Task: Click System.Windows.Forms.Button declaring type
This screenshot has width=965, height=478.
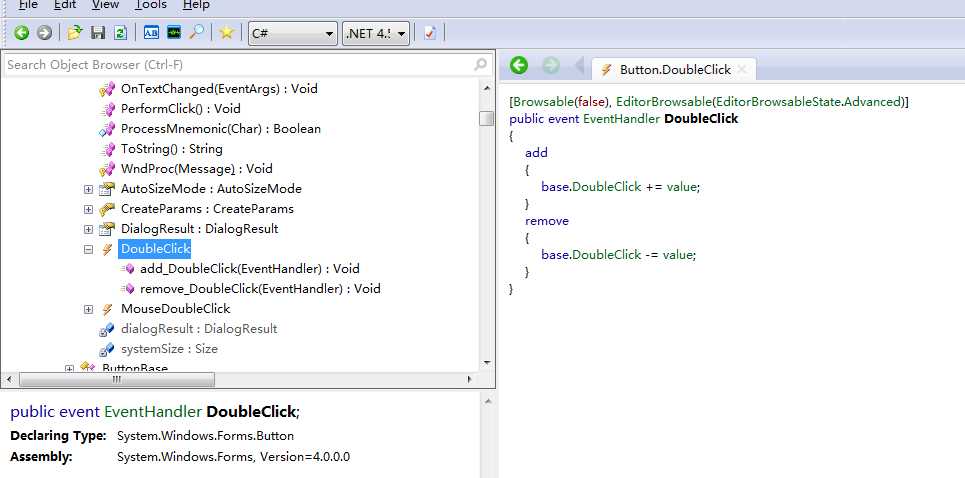Action: [206, 436]
